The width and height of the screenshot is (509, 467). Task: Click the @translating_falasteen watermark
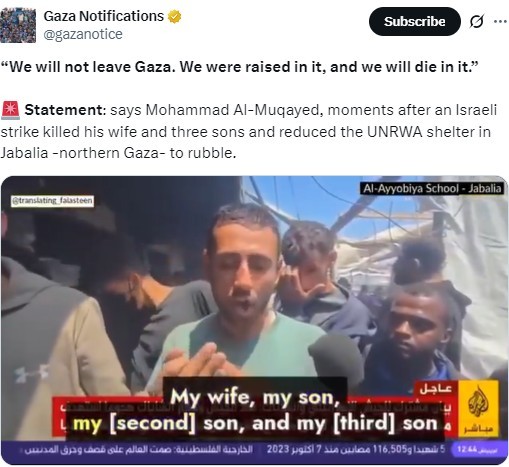(52, 201)
